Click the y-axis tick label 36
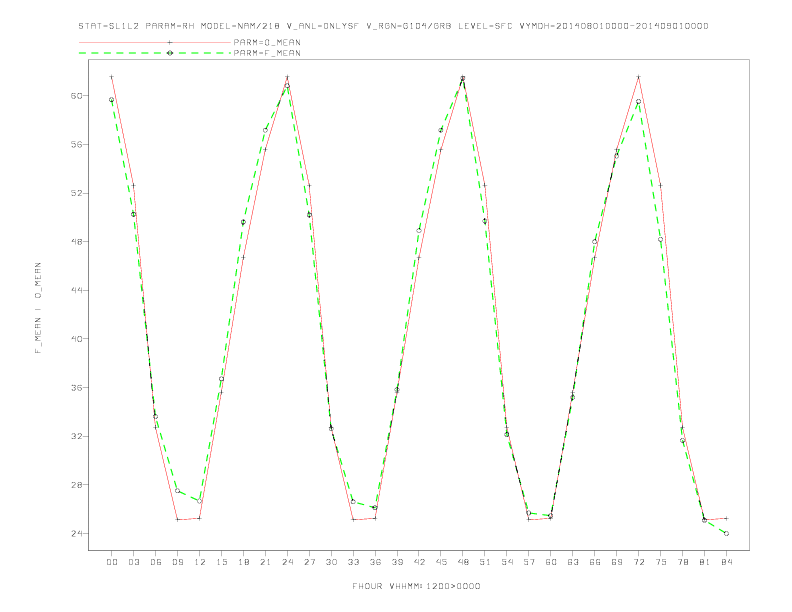The width and height of the screenshot is (792, 612). coord(77,388)
